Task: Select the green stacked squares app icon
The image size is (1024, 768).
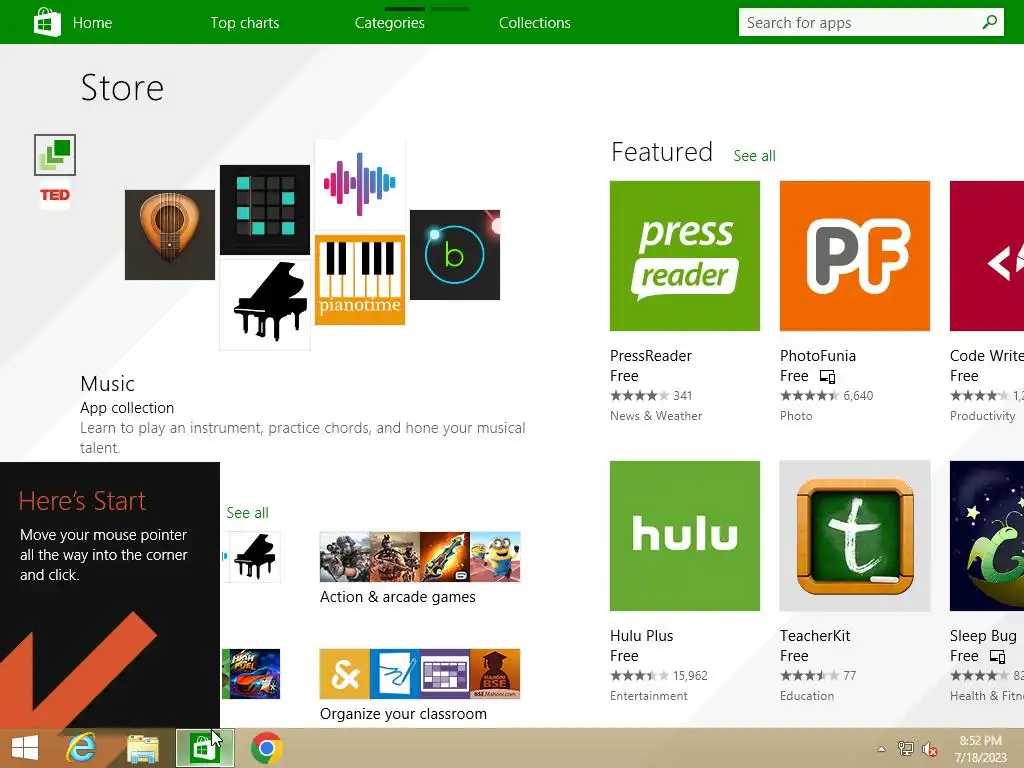Action: [x=55, y=155]
